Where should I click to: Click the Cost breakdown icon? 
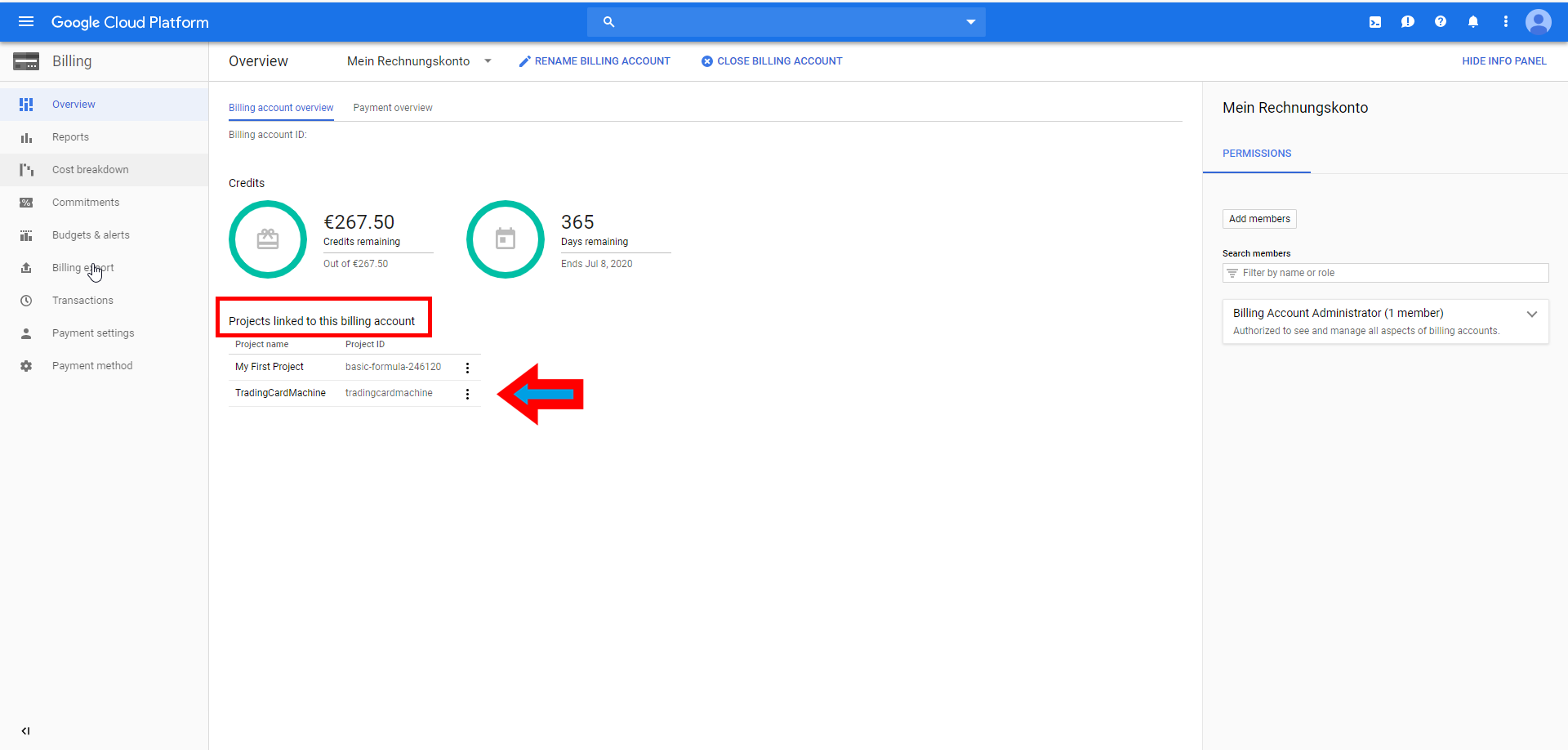point(26,170)
